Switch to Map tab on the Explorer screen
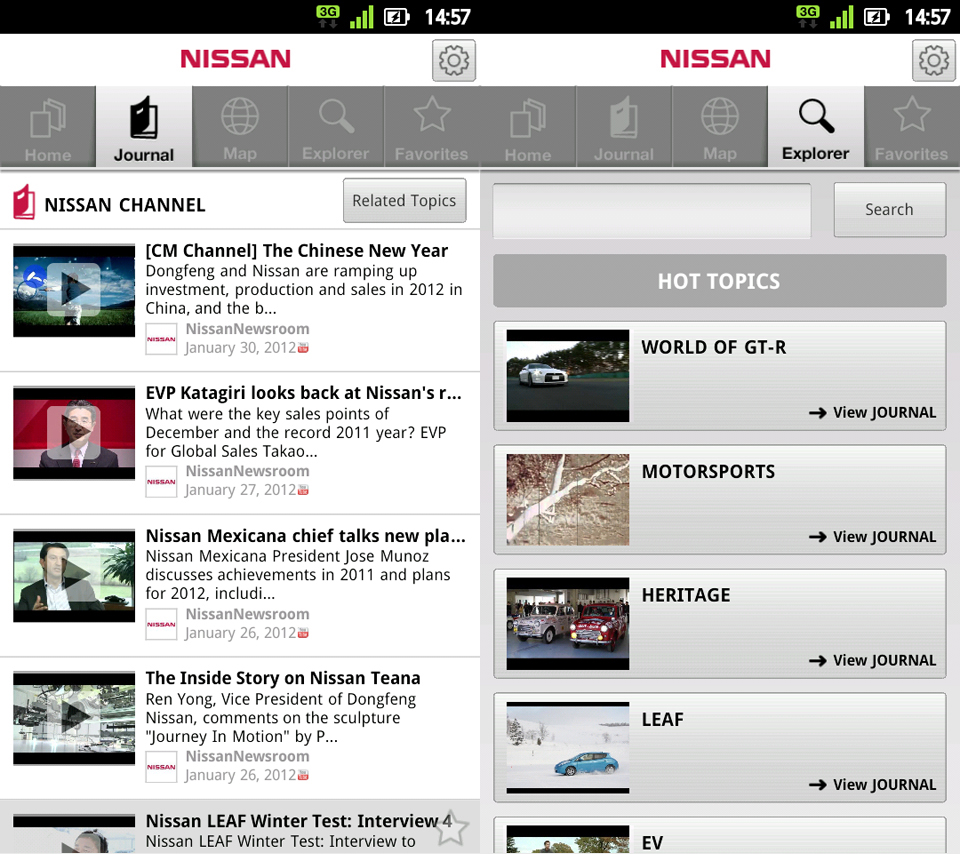960x854 pixels. [x=720, y=127]
